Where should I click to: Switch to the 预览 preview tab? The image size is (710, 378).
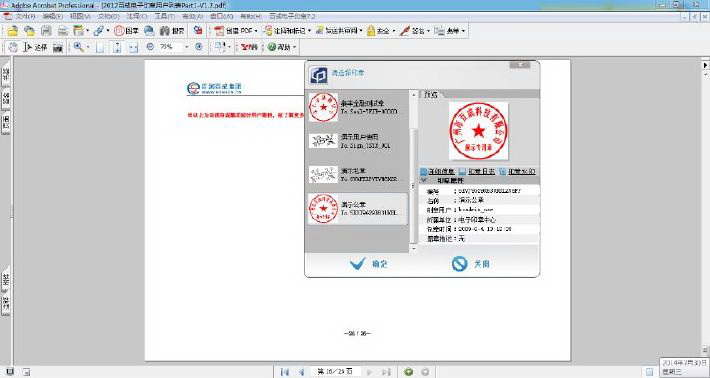[x=432, y=95]
